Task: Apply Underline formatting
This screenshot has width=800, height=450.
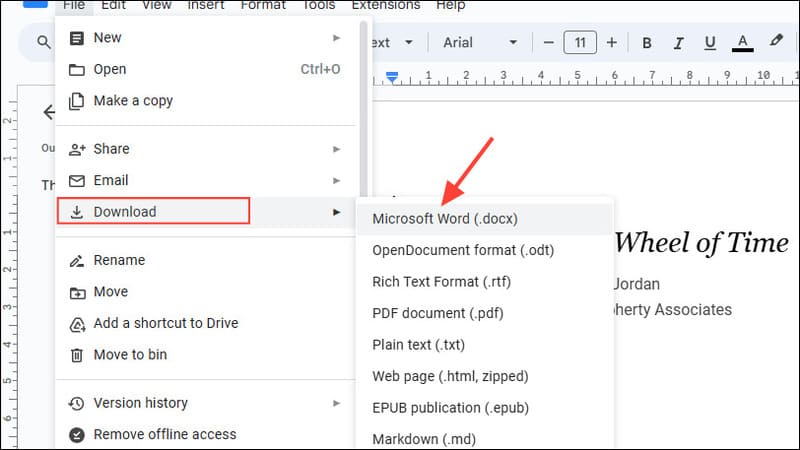Action: click(710, 43)
